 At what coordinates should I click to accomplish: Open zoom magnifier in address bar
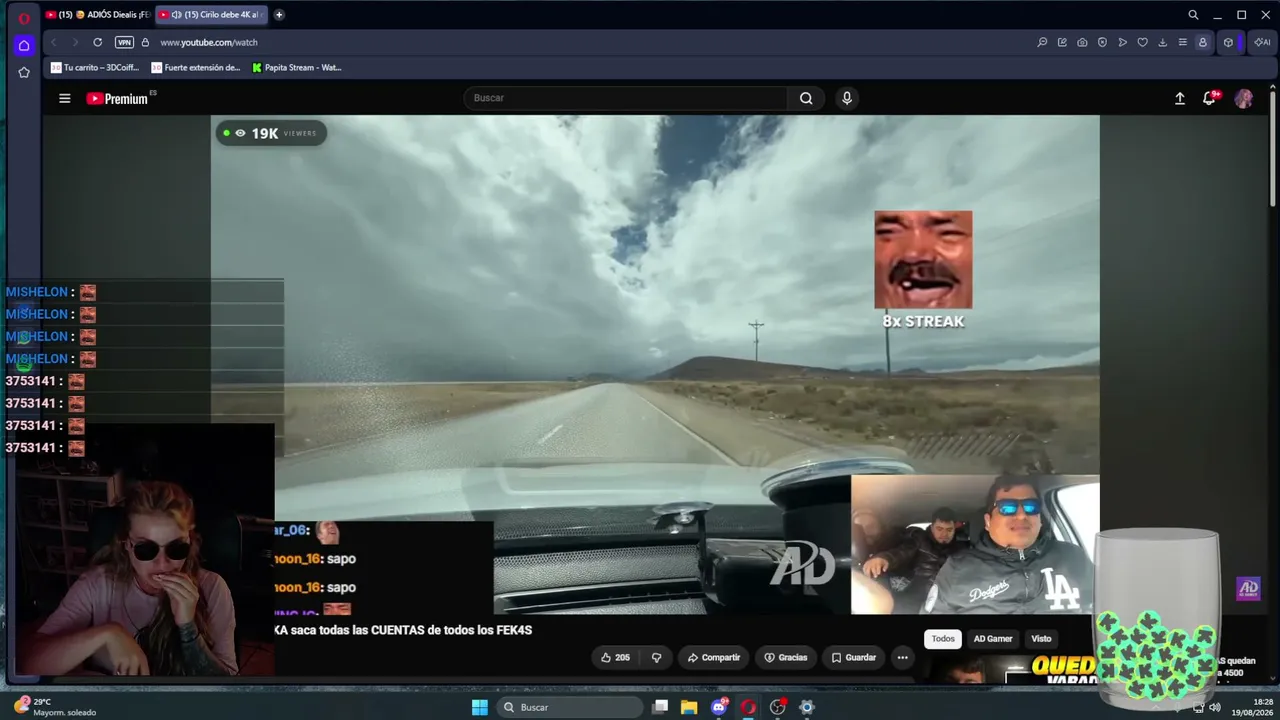tap(1042, 42)
